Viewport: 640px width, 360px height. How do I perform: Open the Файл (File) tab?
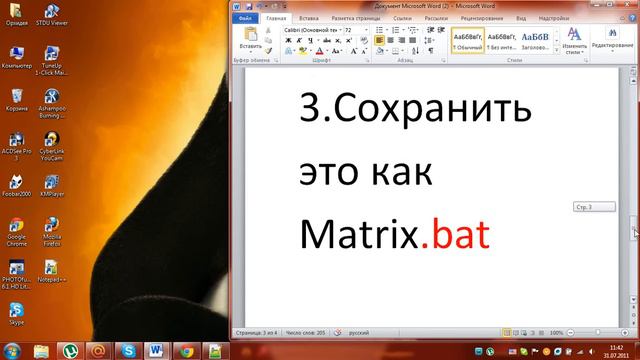(x=245, y=18)
